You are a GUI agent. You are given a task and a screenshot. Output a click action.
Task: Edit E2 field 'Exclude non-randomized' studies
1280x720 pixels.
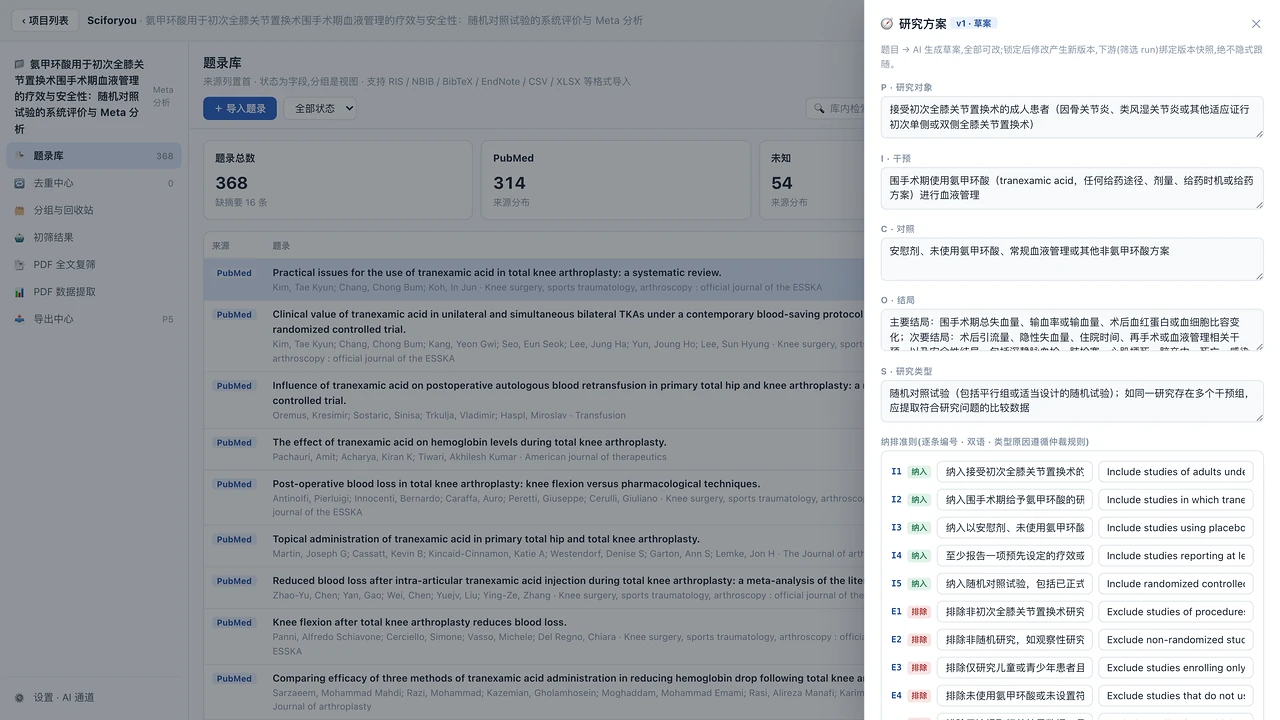click(1175, 640)
